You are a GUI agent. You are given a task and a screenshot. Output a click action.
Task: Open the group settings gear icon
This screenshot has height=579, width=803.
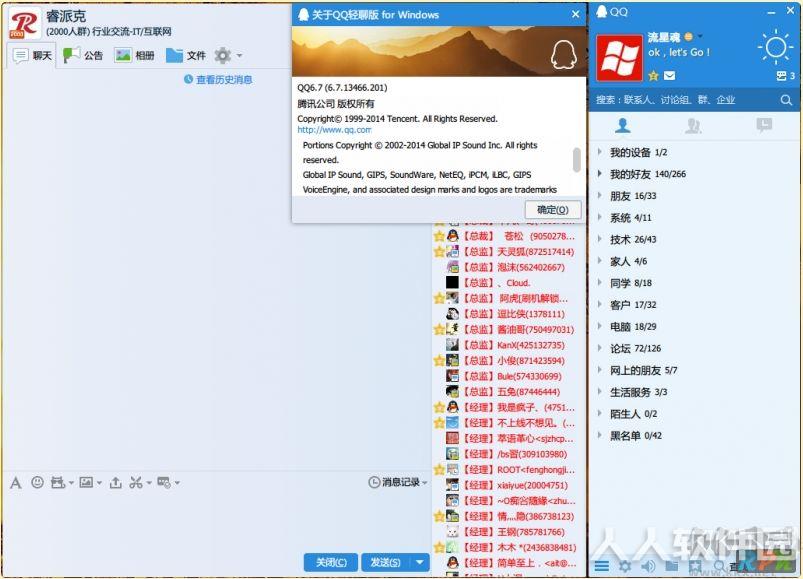[223, 55]
